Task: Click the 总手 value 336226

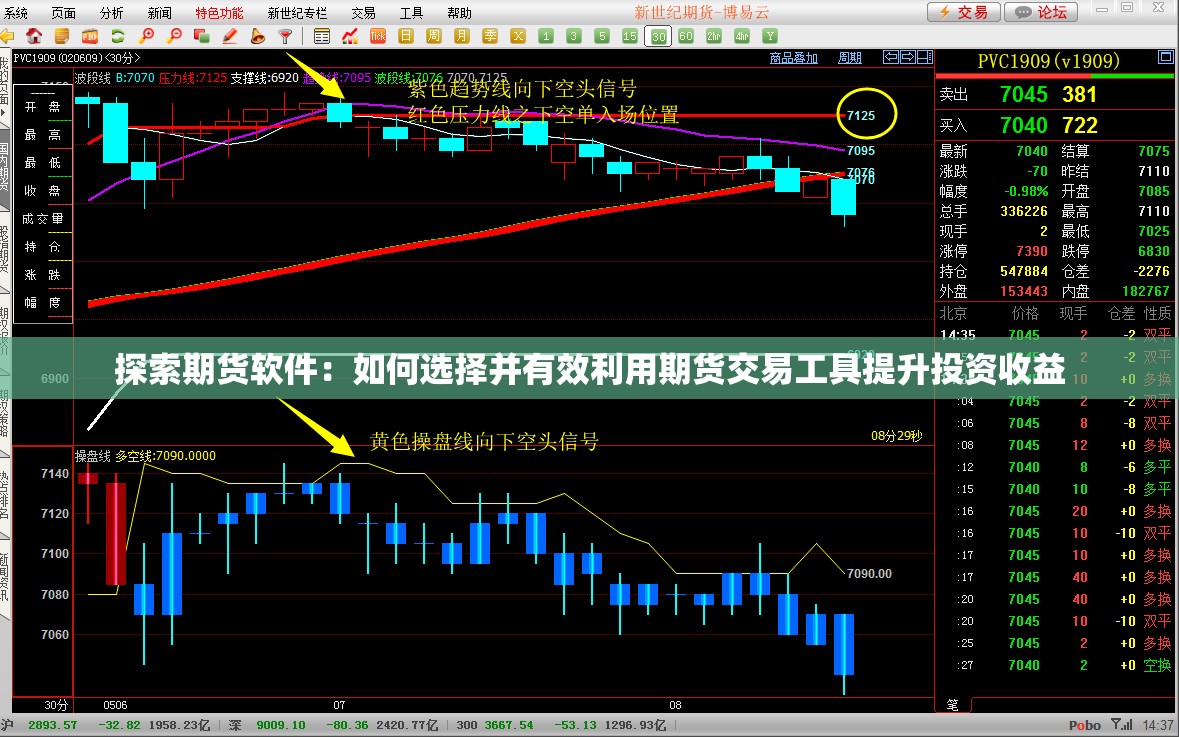Action: (x=1023, y=211)
